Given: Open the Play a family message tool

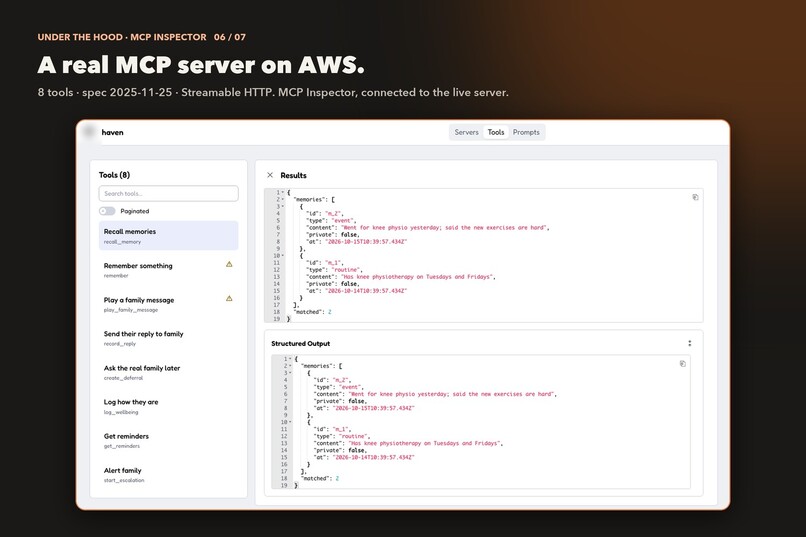Looking at the screenshot, I should (169, 304).
